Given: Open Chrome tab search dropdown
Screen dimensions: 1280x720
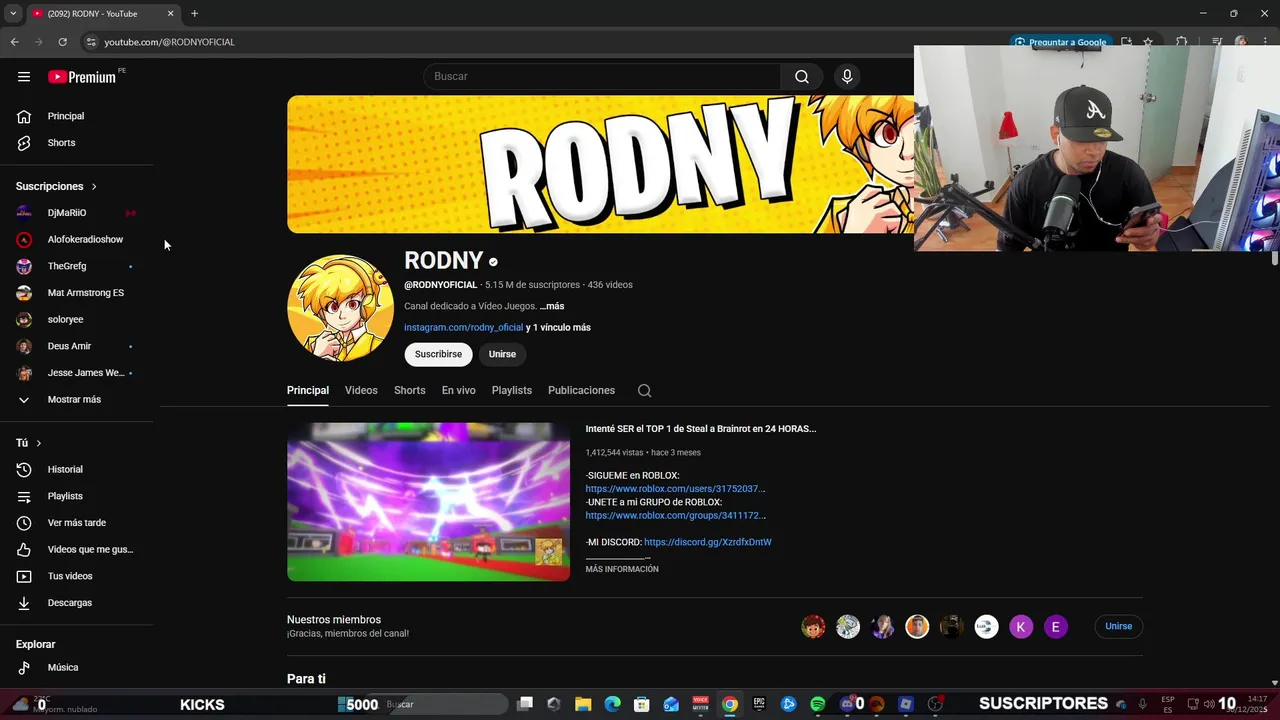Looking at the screenshot, I should 13,13.
